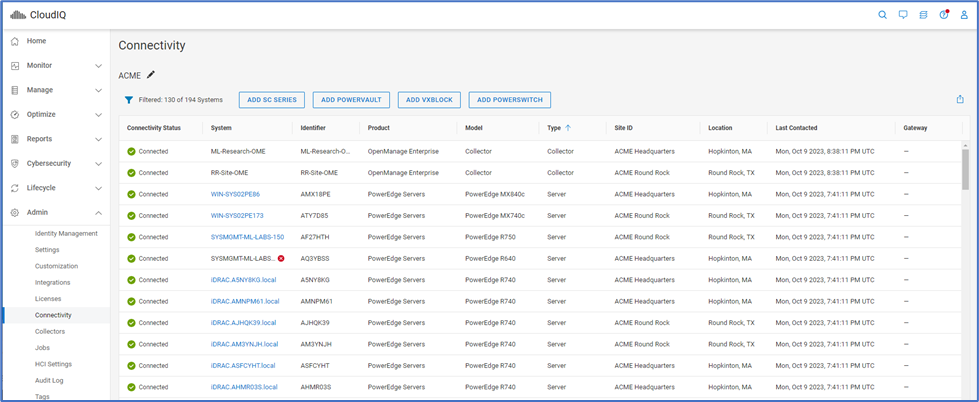This screenshot has height=402, width=979.
Task: Open Licenses under Admin
Action: coord(48,299)
